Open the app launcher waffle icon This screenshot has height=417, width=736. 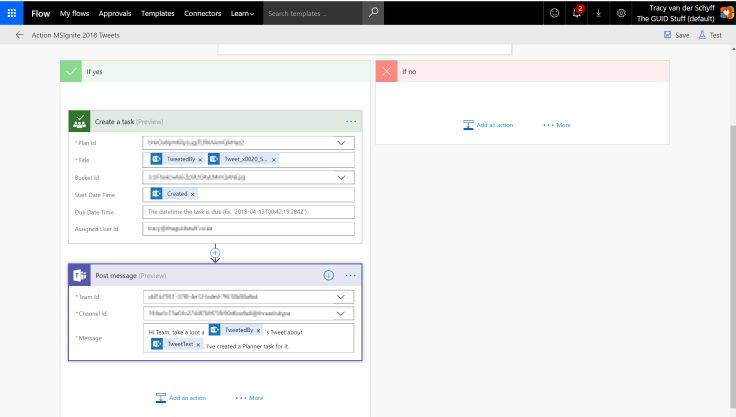tap(11, 13)
